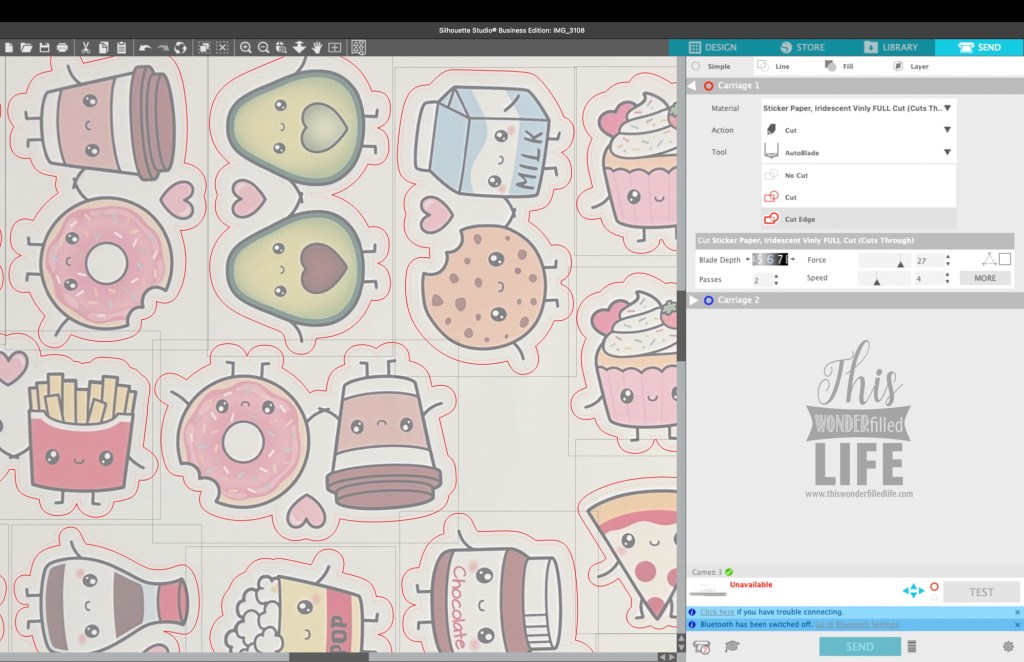Click the Undo arrow icon
Viewport: 1024px width, 662px height.
point(145,47)
